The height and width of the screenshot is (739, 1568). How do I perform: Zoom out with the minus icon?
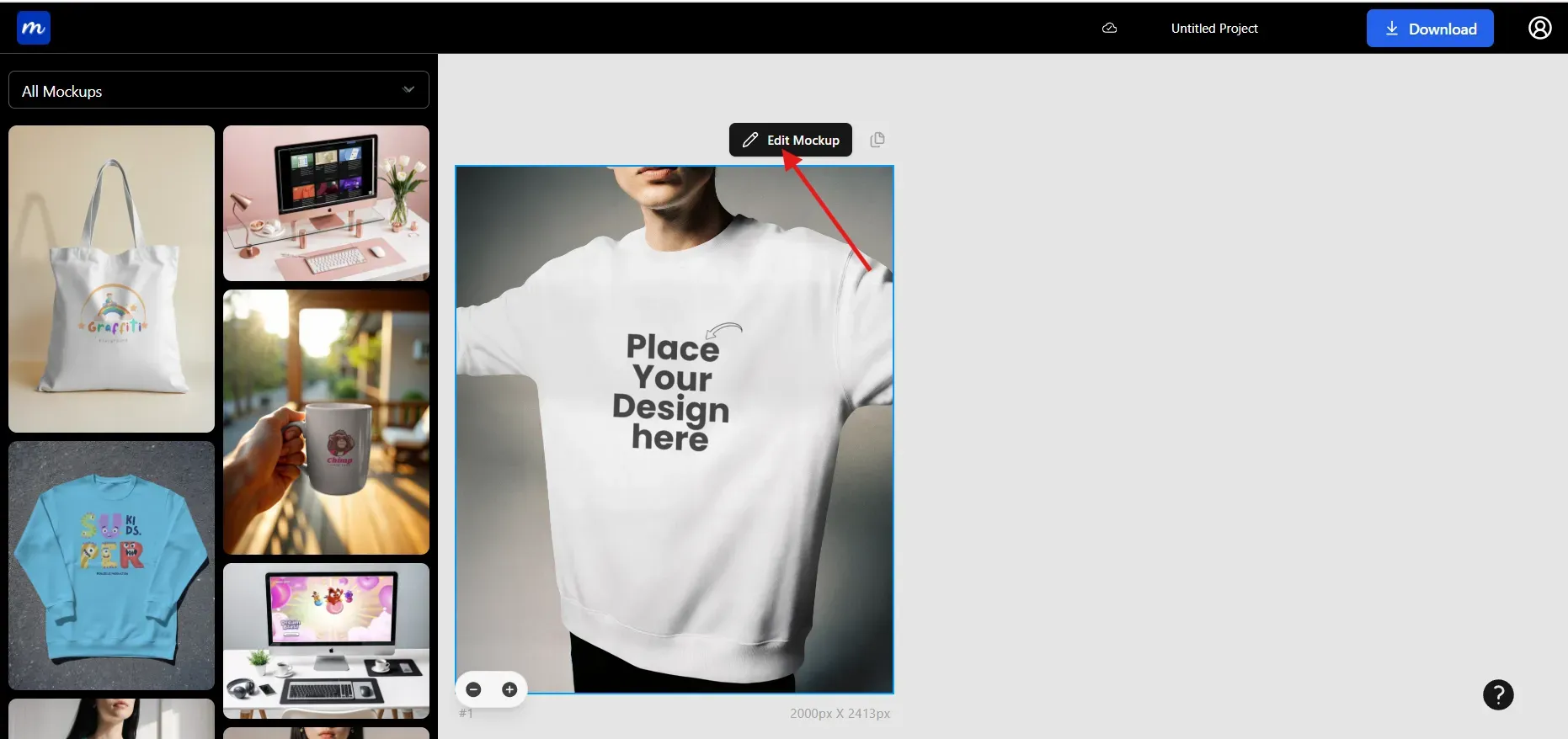(x=473, y=689)
